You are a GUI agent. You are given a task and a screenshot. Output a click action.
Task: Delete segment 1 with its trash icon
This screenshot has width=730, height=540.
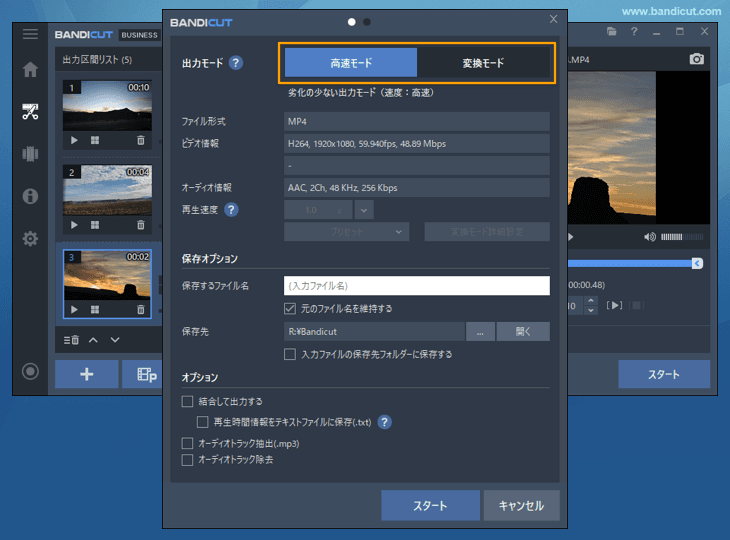141,140
